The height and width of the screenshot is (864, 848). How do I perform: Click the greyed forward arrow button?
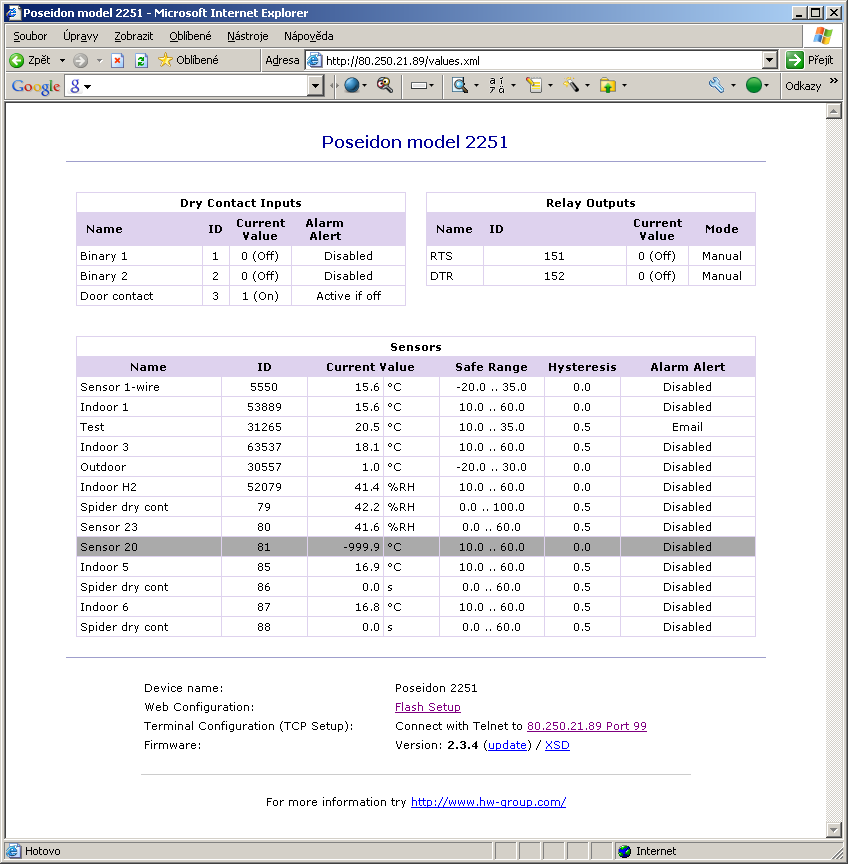point(80,60)
